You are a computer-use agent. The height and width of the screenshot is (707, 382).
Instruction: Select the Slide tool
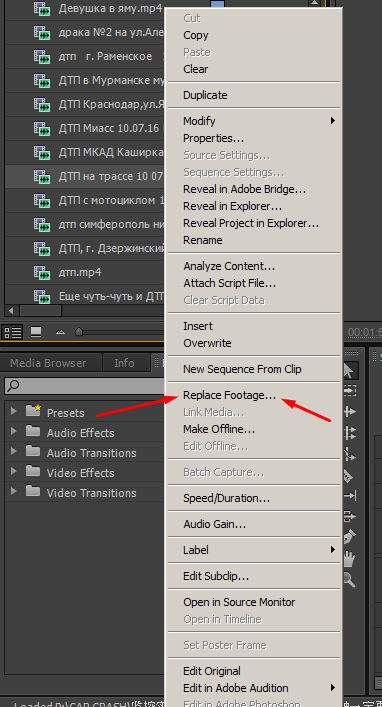(x=350, y=516)
